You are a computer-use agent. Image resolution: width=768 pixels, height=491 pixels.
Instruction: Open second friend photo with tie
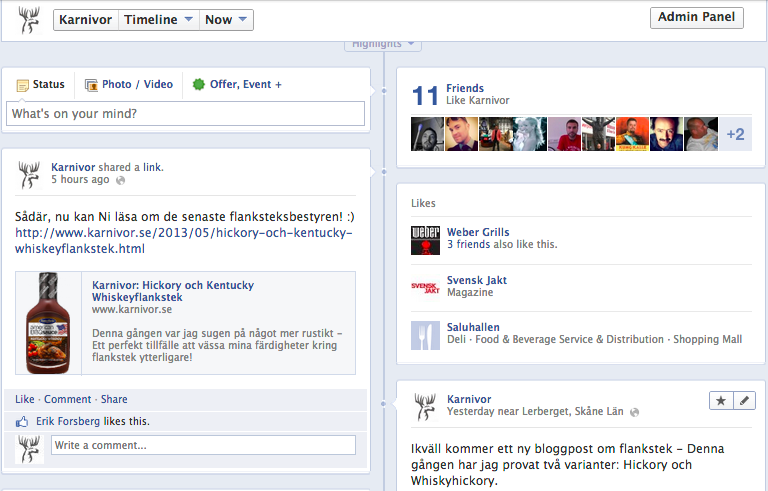461,134
